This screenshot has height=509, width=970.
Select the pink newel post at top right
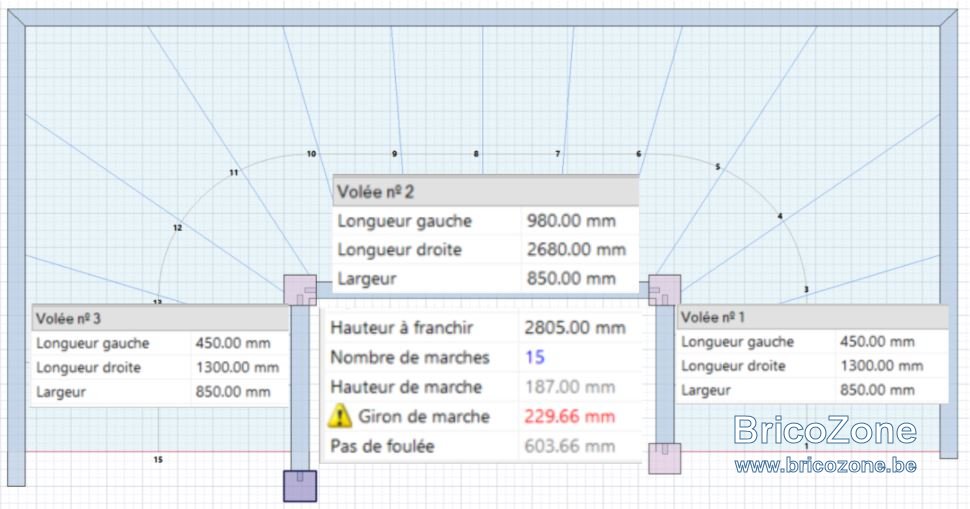click(x=664, y=290)
